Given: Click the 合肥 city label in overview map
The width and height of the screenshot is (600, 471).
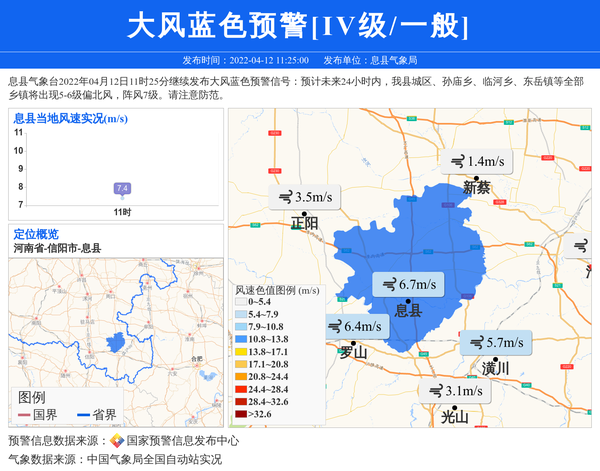Looking at the screenshot, I should (x=197, y=359).
